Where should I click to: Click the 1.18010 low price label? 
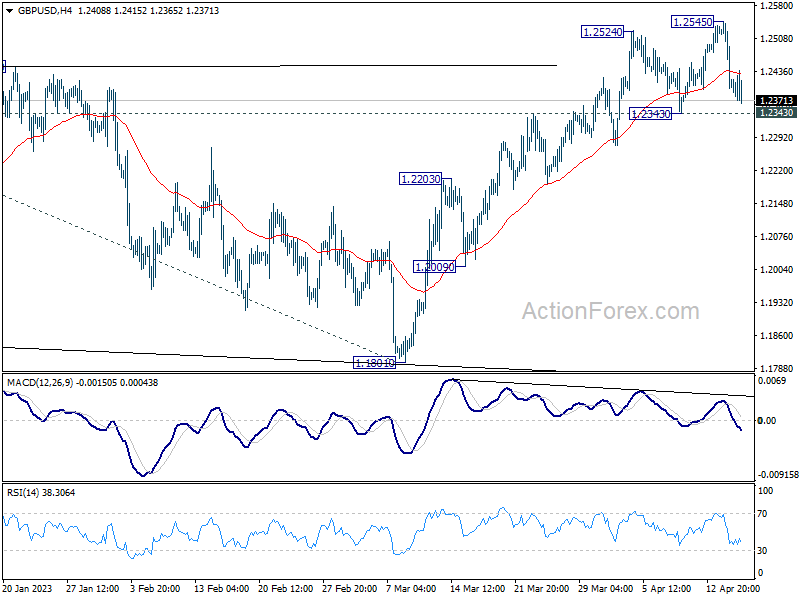374,363
